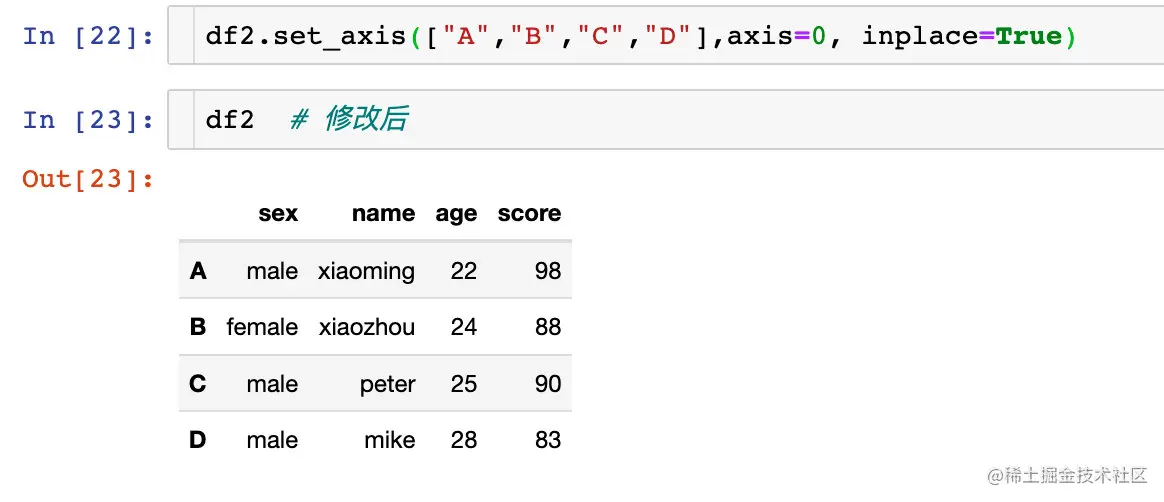The height and width of the screenshot is (502, 1164).
Task: Click the Out[23] output prompt
Action: click(x=88, y=178)
